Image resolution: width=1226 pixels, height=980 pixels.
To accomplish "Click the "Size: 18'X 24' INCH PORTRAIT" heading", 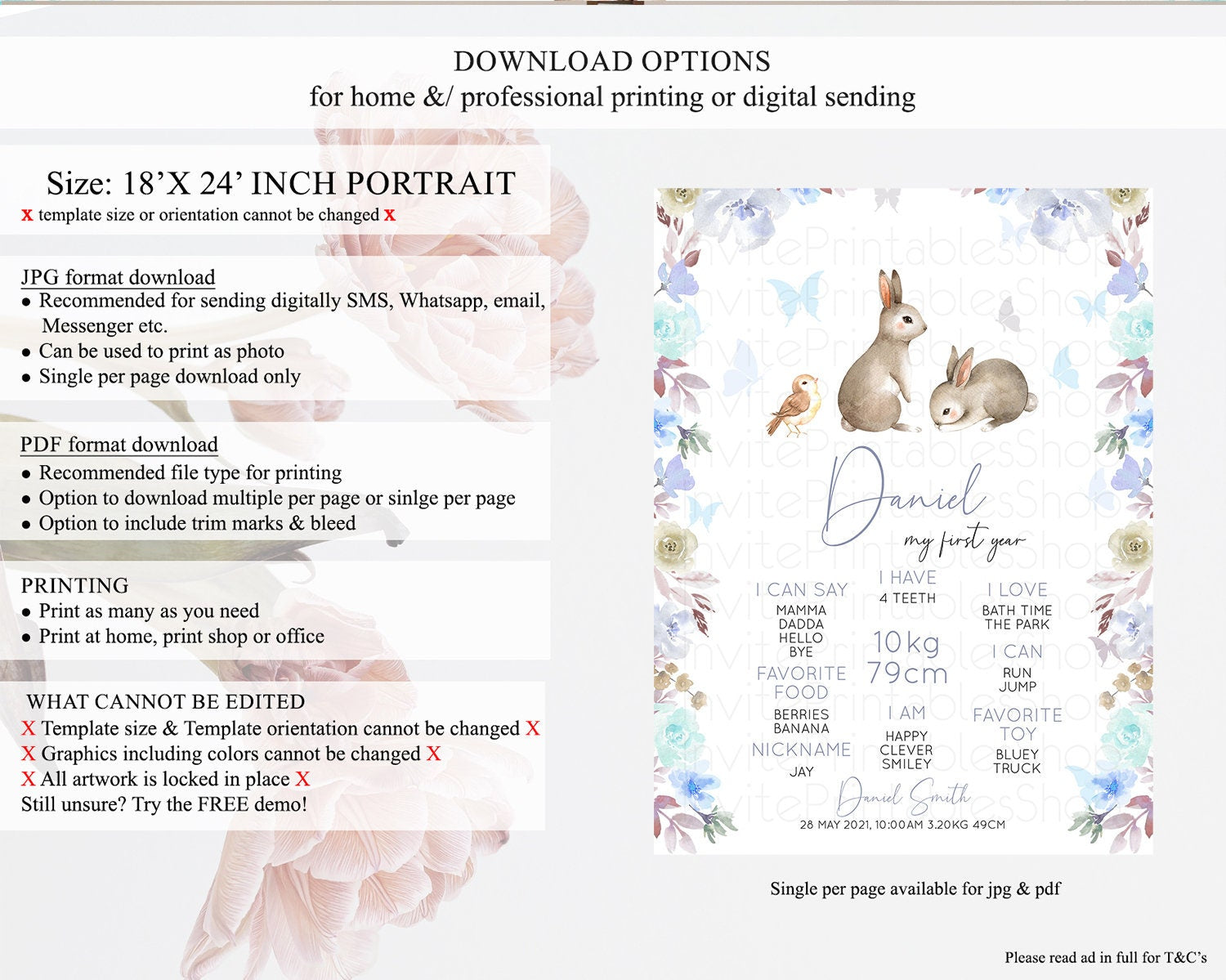I will point(280,183).
